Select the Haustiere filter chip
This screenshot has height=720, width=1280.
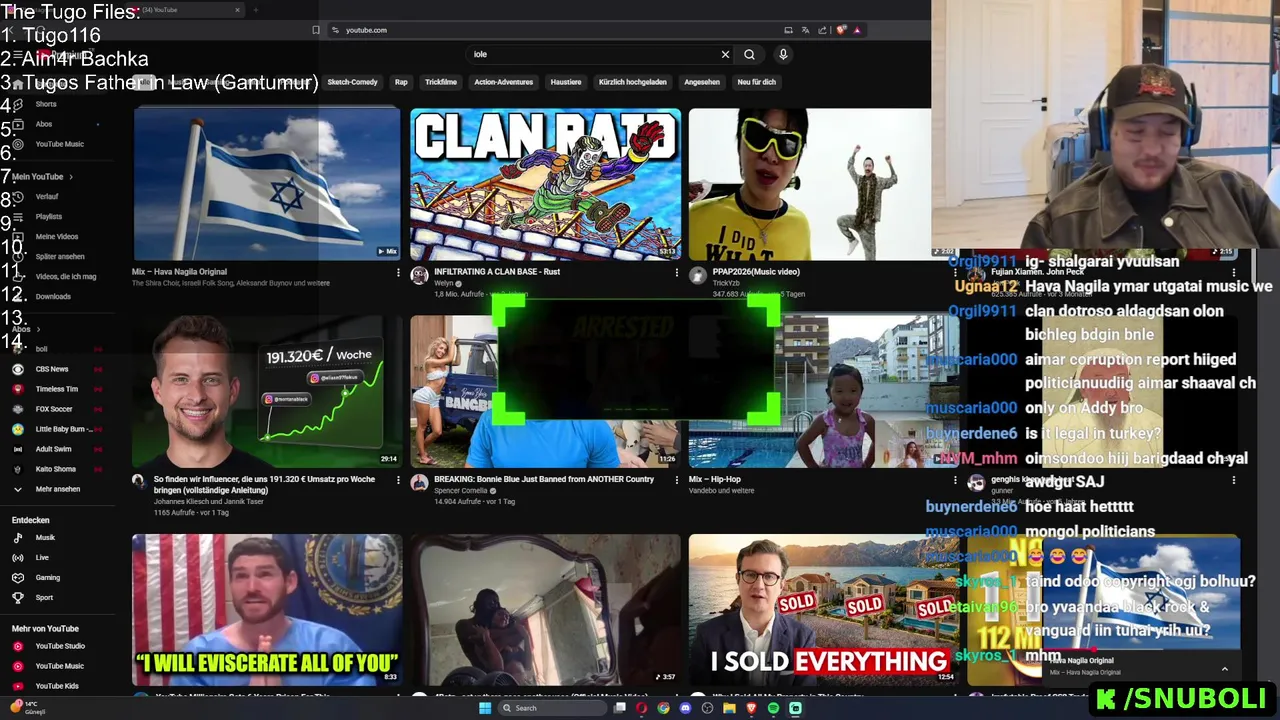click(x=566, y=82)
